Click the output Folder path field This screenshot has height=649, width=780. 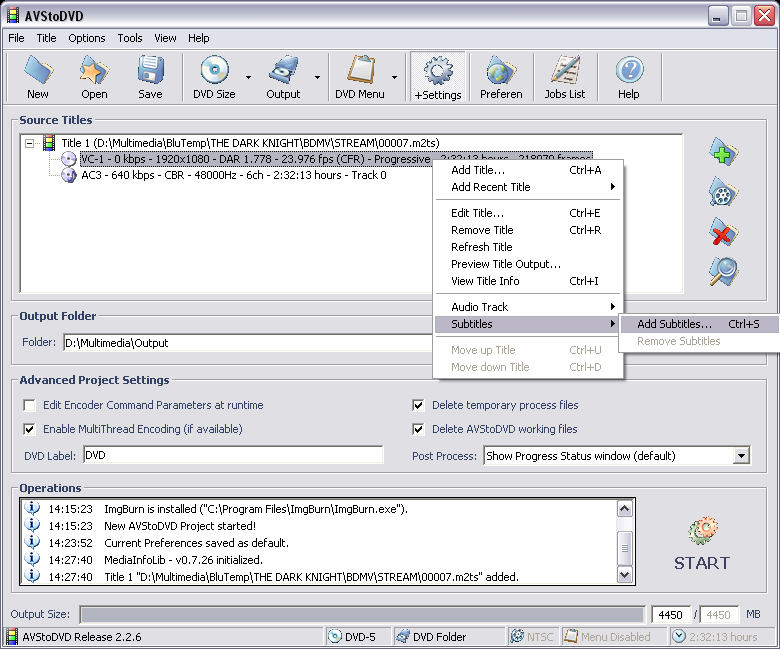(x=248, y=343)
